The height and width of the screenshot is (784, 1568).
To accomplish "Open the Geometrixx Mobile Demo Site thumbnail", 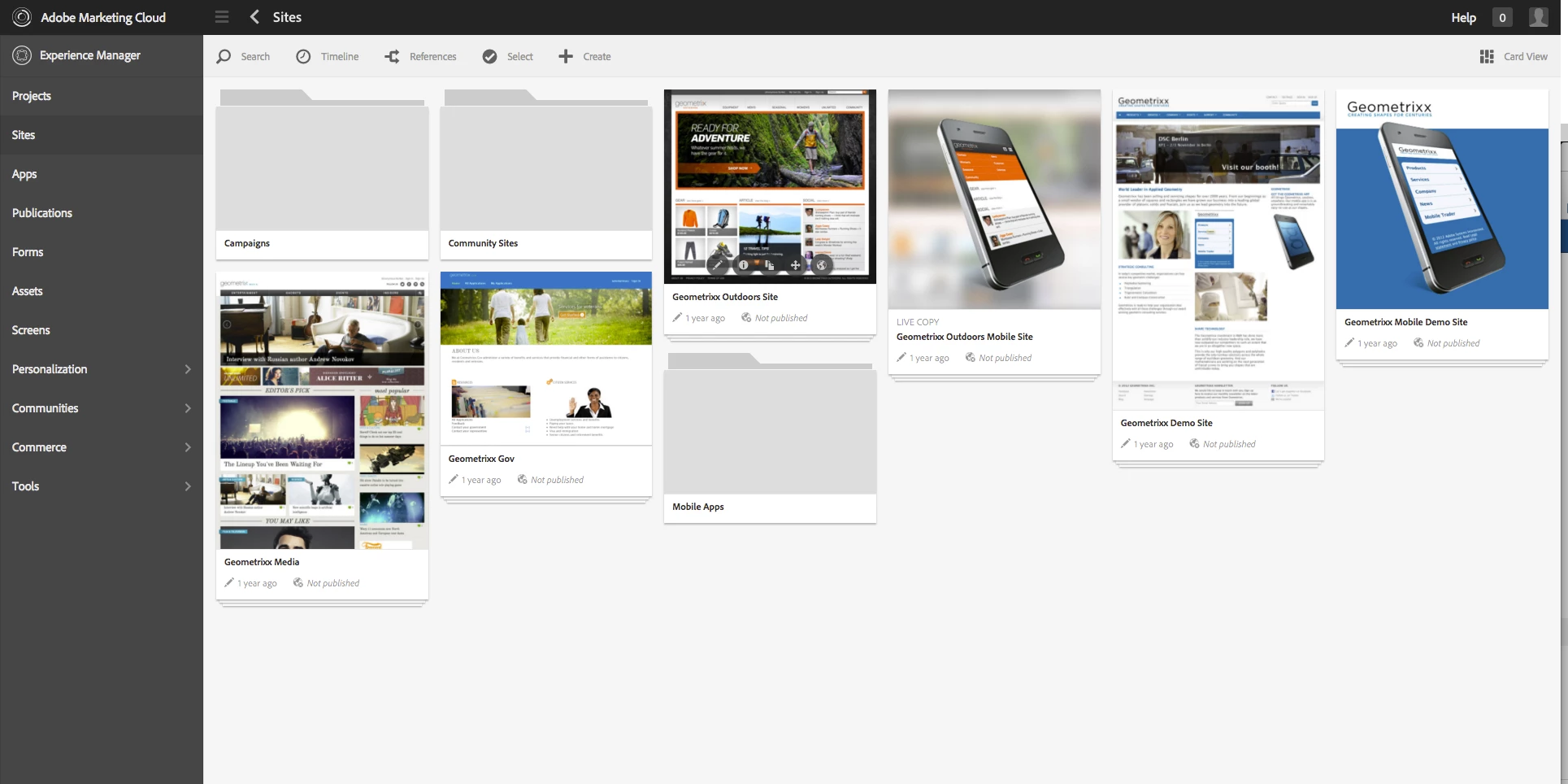I will pyautogui.click(x=1442, y=199).
